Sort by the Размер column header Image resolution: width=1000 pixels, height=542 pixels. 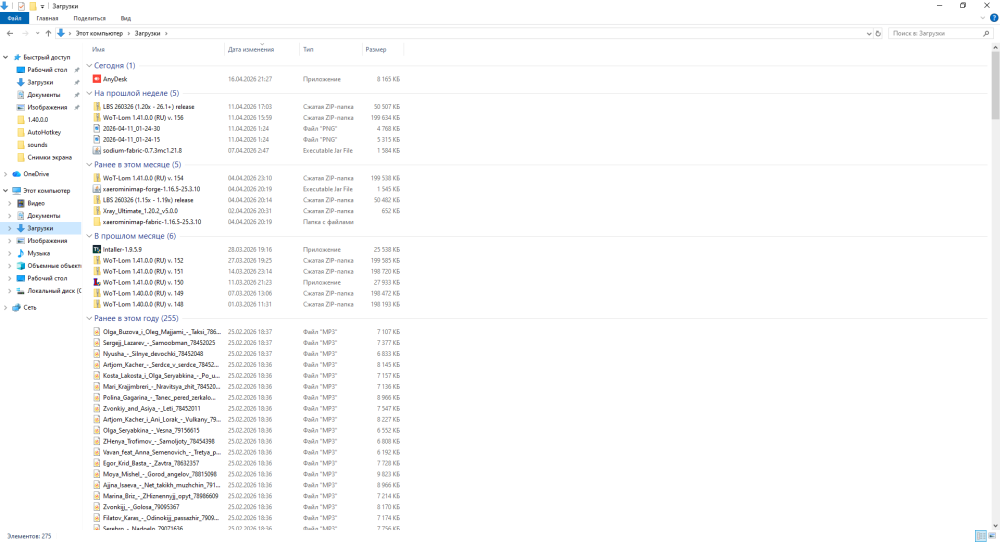[376, 49]
